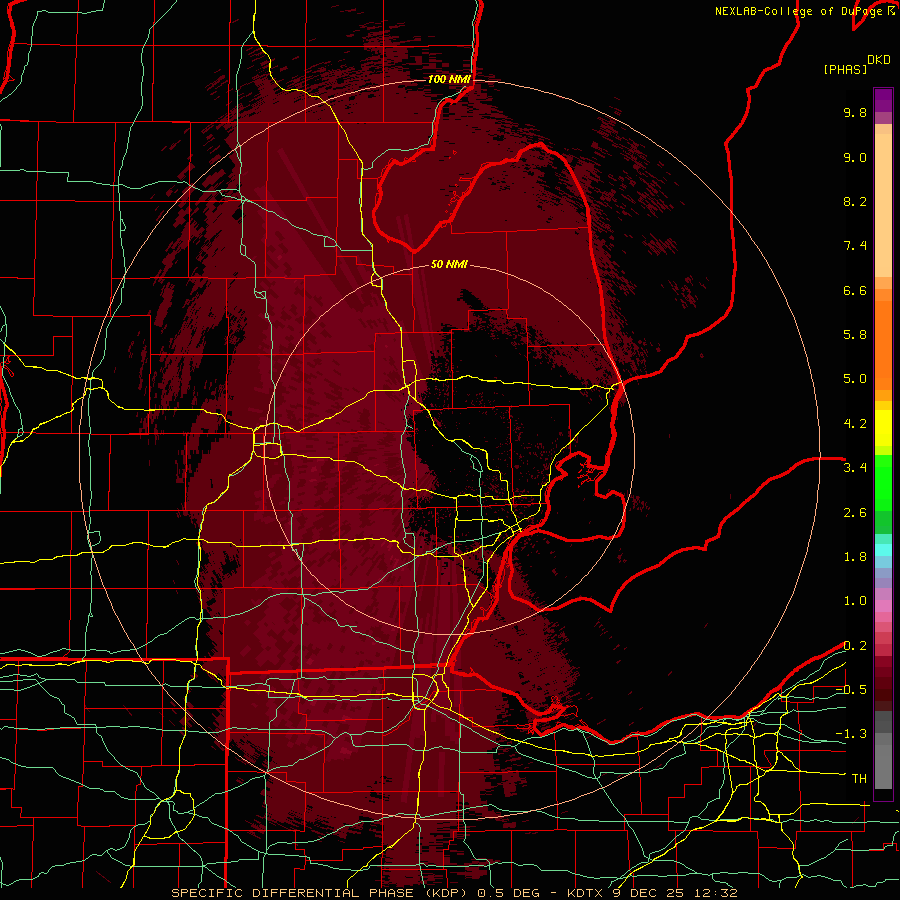Screen dimensions: 900x900
Task: Click the 7.4 value on color scale
Action: coord(855,246)
